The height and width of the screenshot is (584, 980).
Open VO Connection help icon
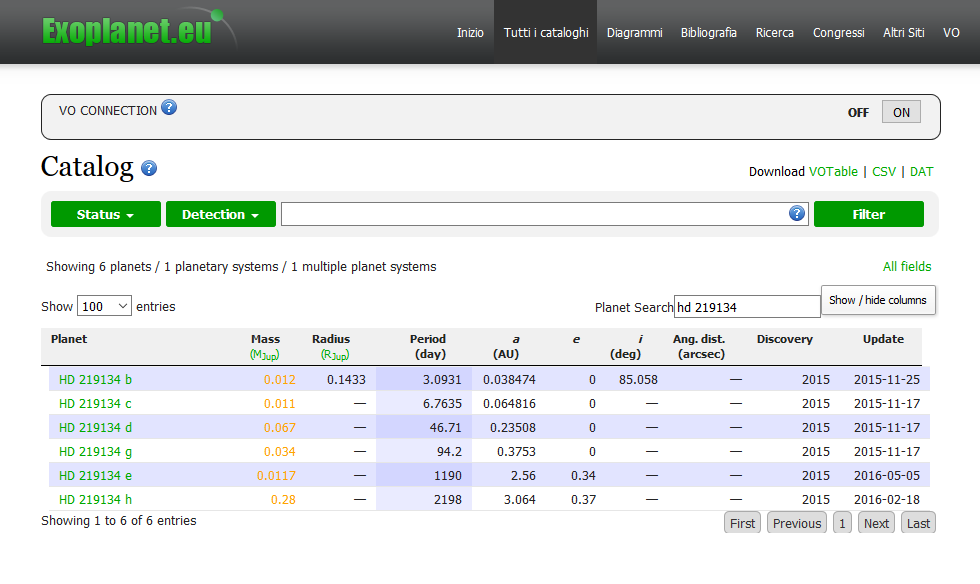point(169,108)
